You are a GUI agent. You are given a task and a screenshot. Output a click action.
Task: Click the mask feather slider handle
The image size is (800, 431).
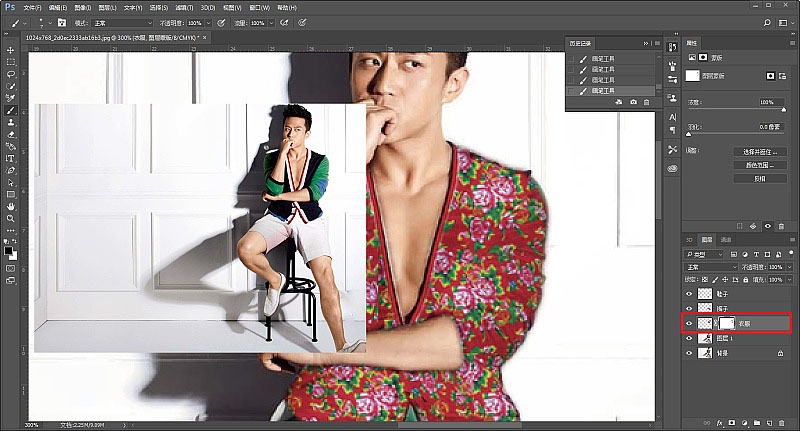[689, 135]
